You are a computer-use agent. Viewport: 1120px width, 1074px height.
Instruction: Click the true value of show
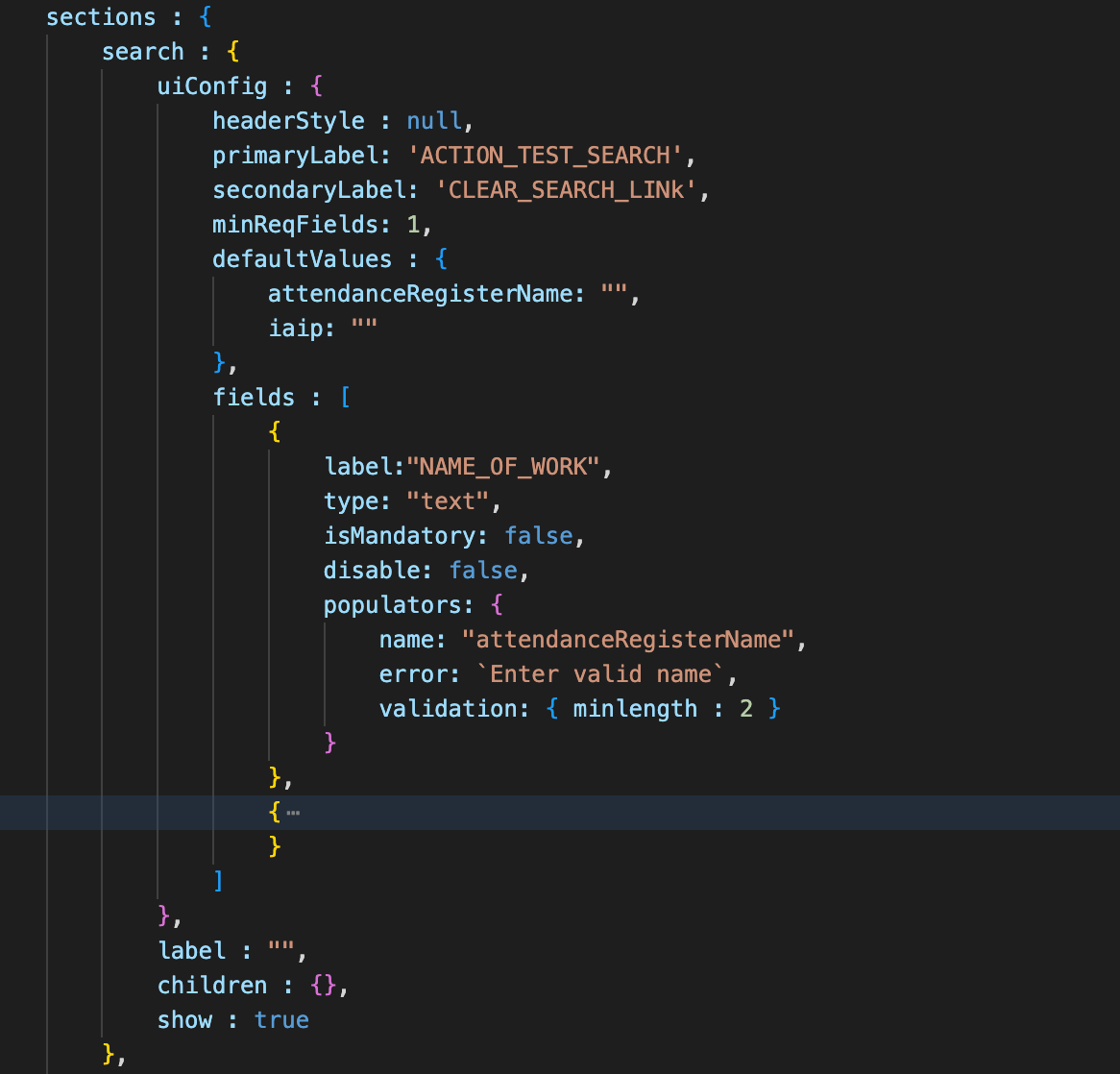click(281, 1020)
